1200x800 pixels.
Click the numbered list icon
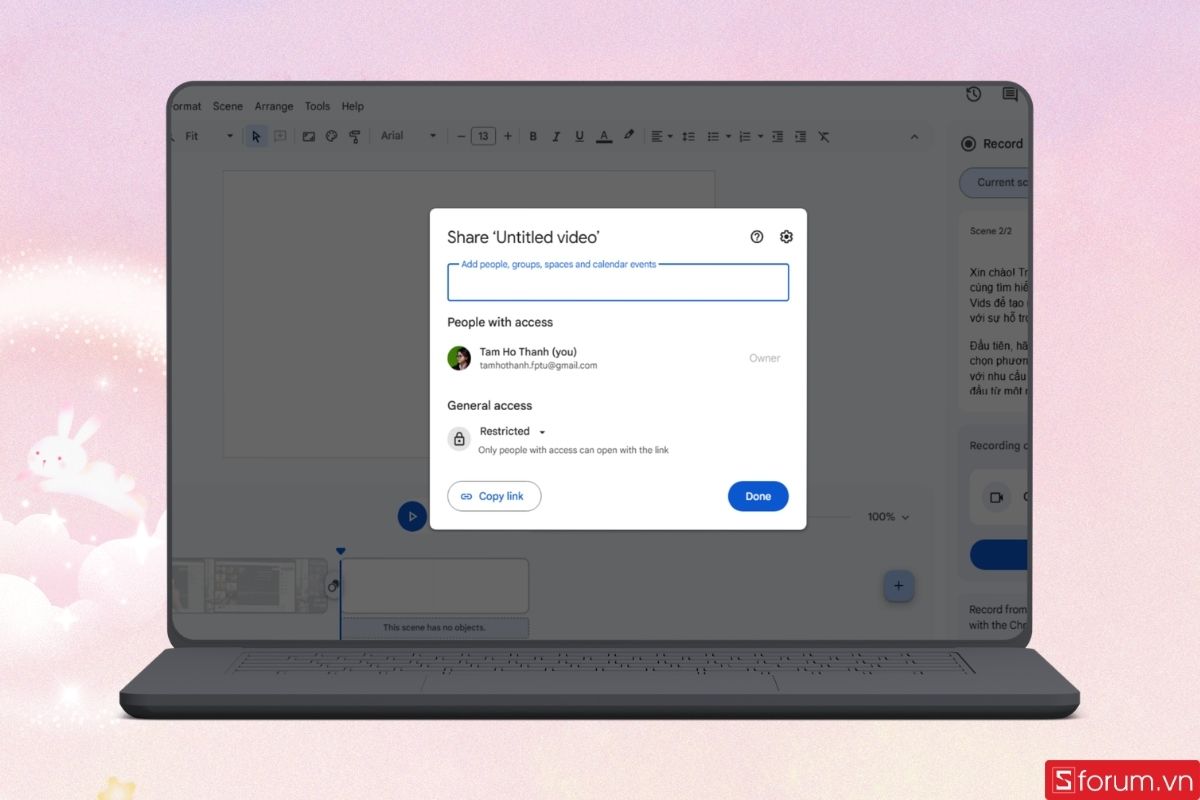[x=745, y=136]
